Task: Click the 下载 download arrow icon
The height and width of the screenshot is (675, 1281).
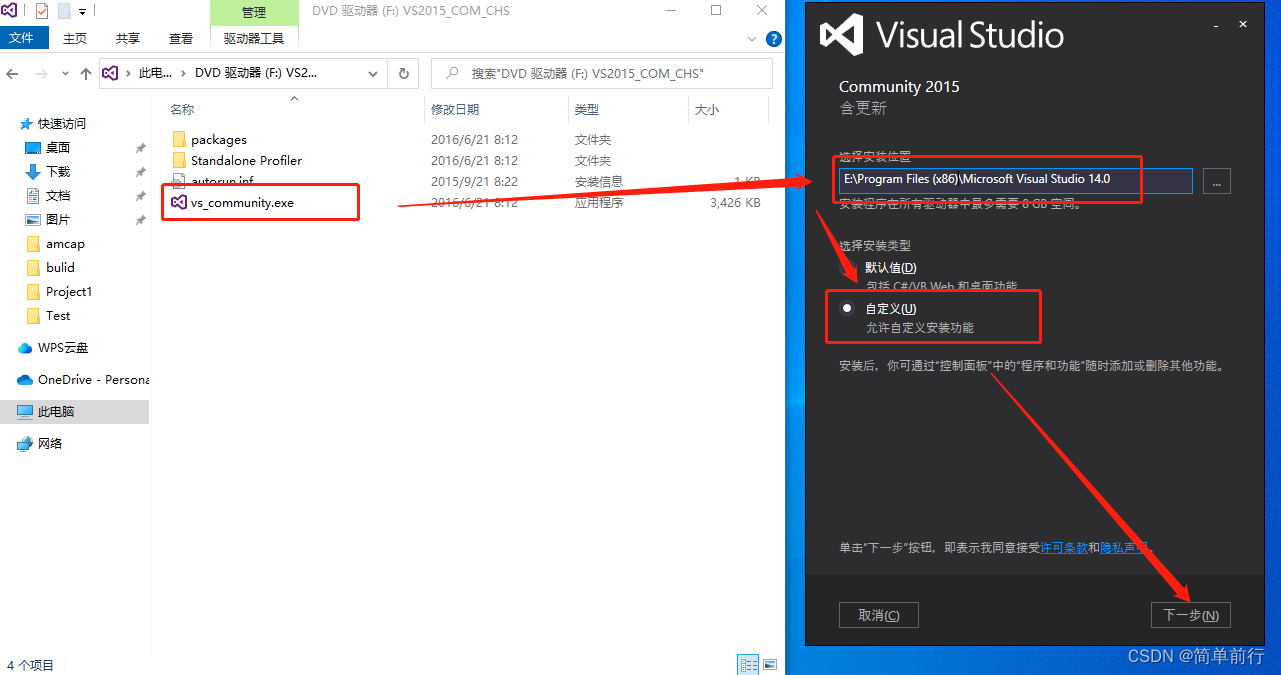Action: [x=32, y=172]
